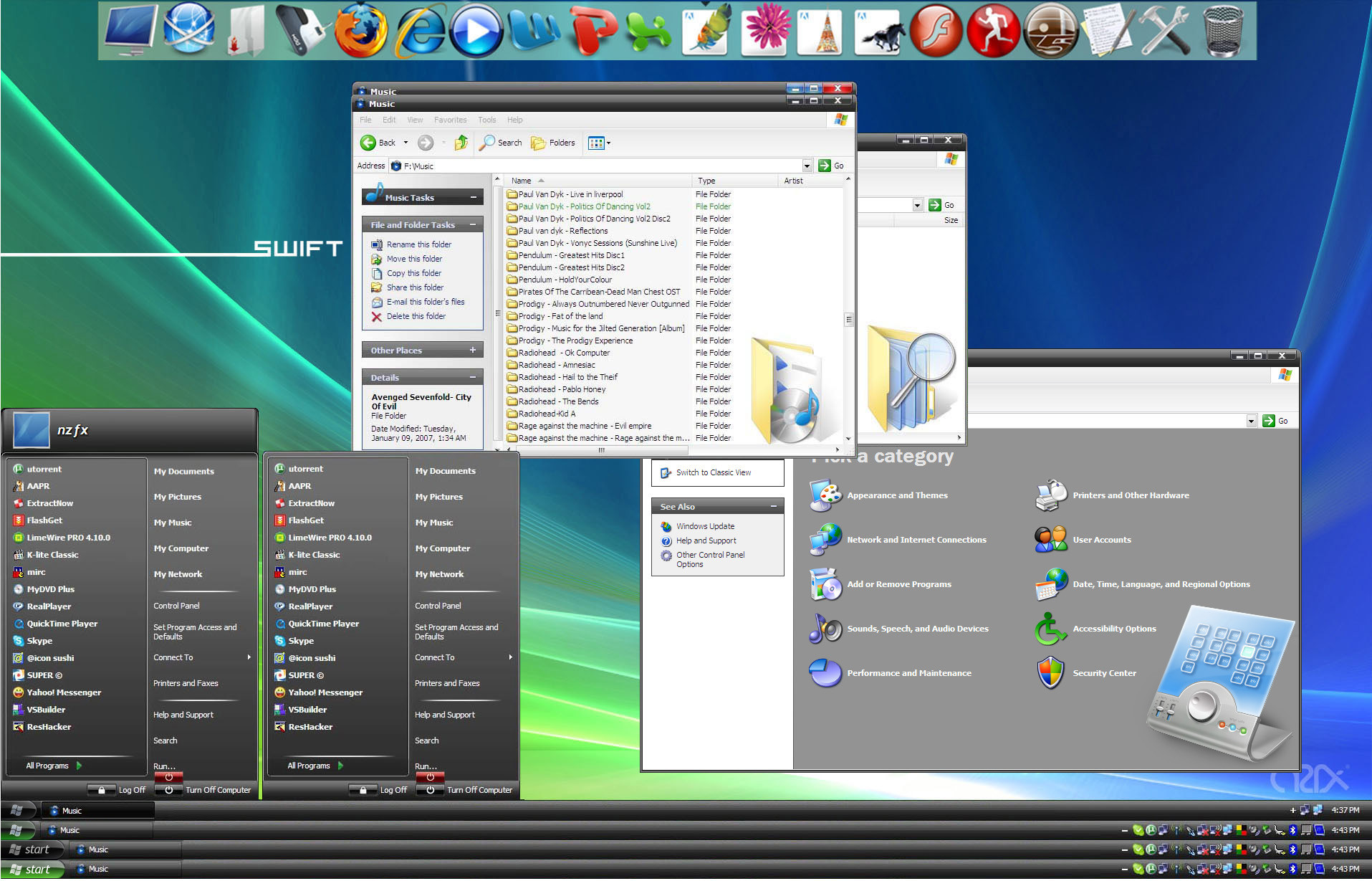Viewport: 1372px width, 881px height.
Task: Click the Back arrow in the Music window
Action: pos(378,143)
